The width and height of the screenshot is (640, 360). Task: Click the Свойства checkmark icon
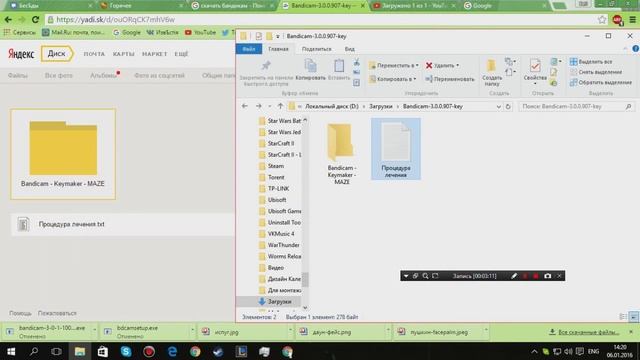point(535,65)
